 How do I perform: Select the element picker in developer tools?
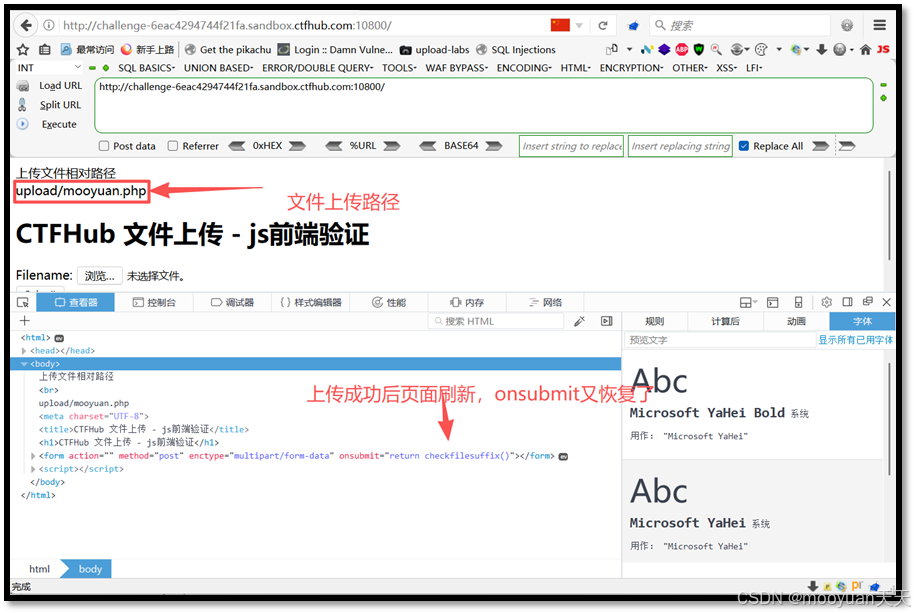pos(22,301)
